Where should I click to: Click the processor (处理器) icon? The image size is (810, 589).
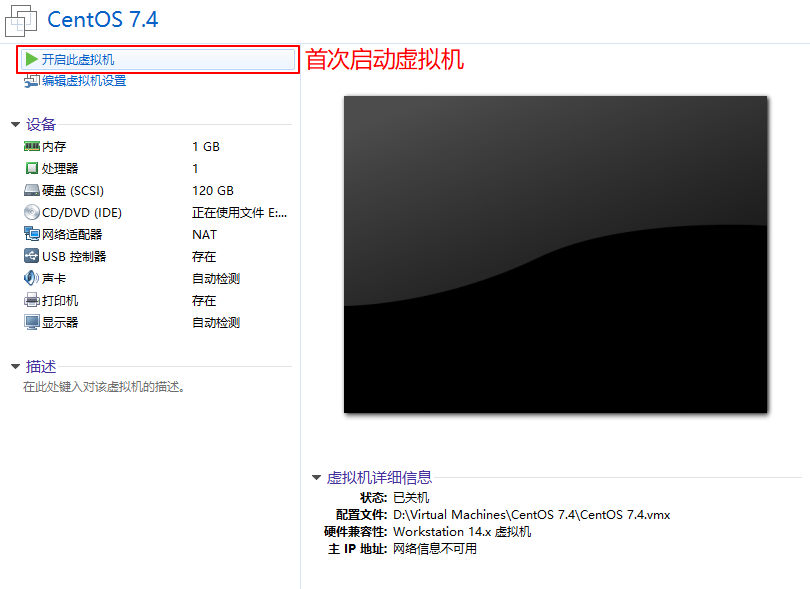click(32, 168)
